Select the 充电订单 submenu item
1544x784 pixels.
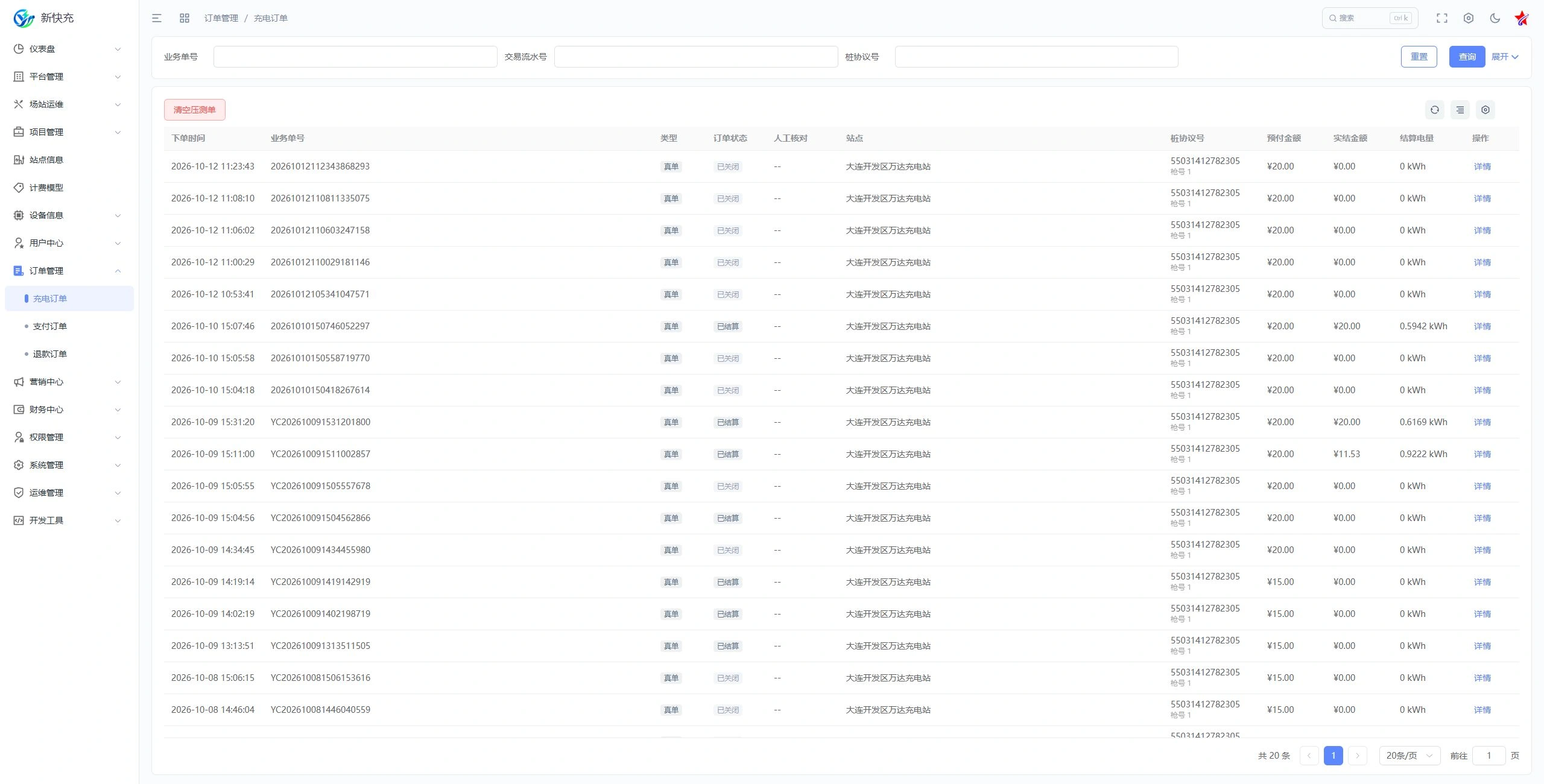click(x=69, y=299)
